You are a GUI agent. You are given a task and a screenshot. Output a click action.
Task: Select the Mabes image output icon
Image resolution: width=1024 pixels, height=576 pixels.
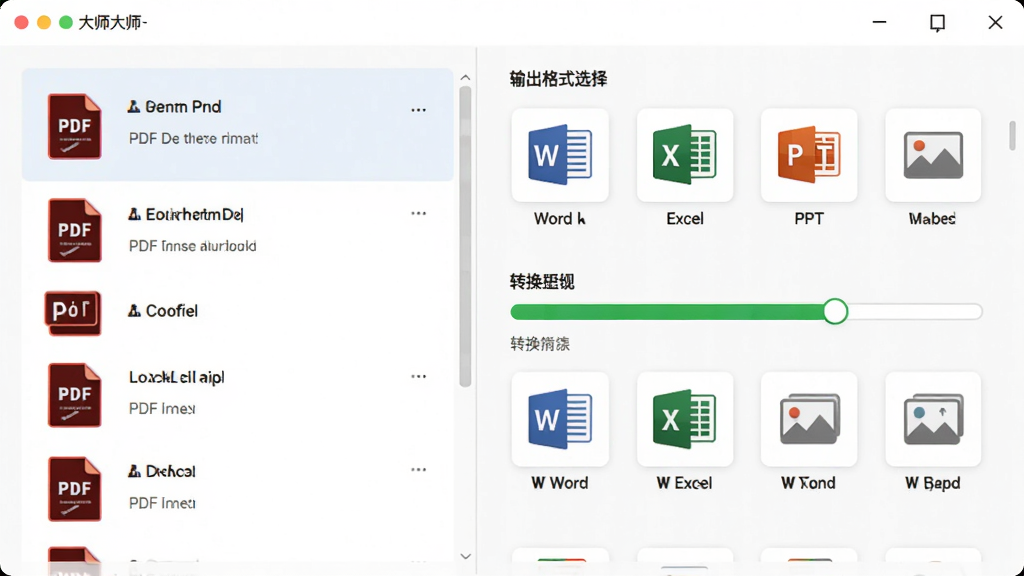[x=933, y=155]
